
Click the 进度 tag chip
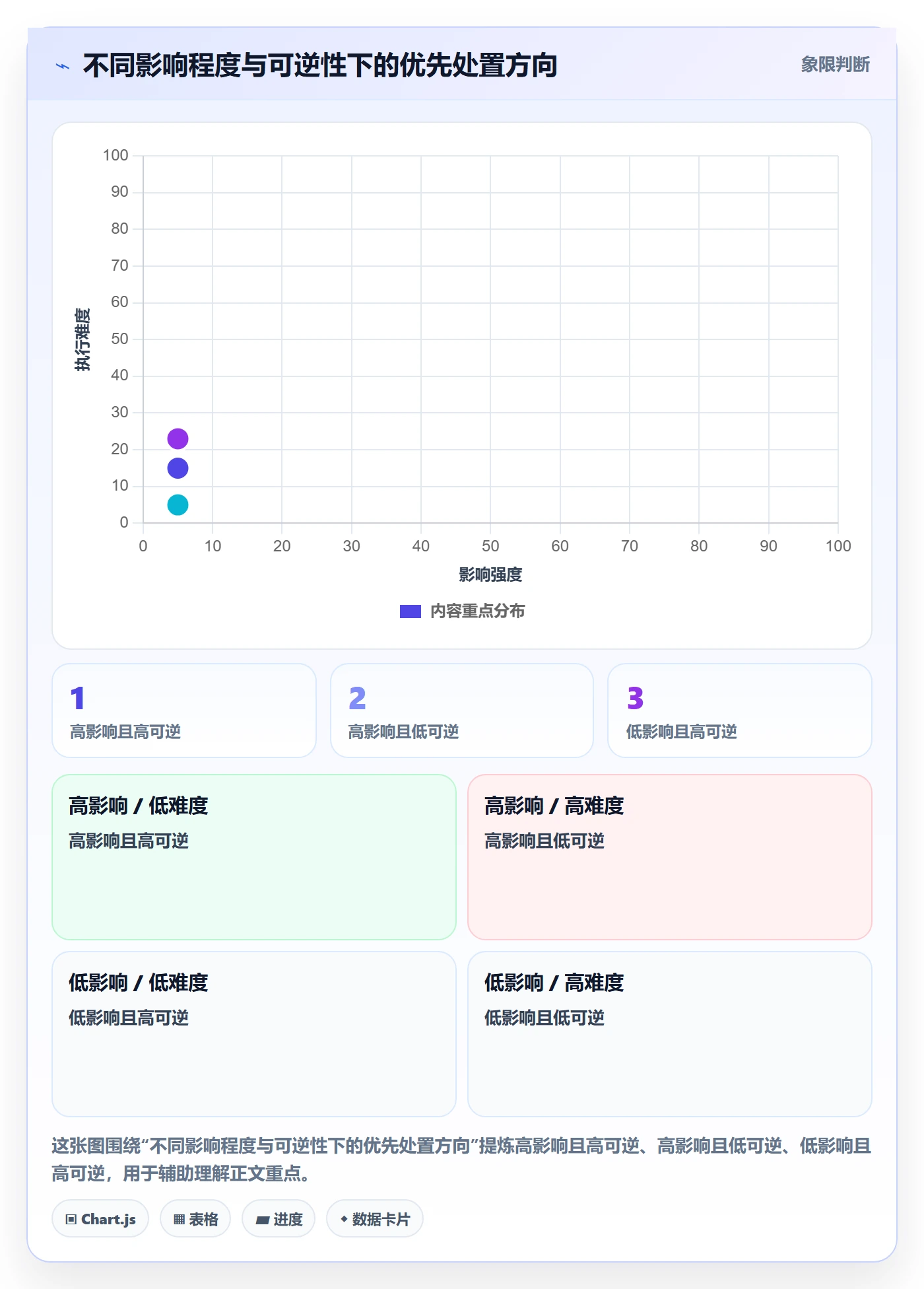tap(279, 1219)
